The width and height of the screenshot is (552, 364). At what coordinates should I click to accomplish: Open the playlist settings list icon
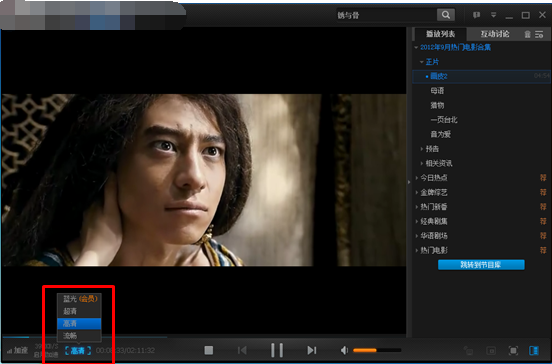[x=539, y=34]
